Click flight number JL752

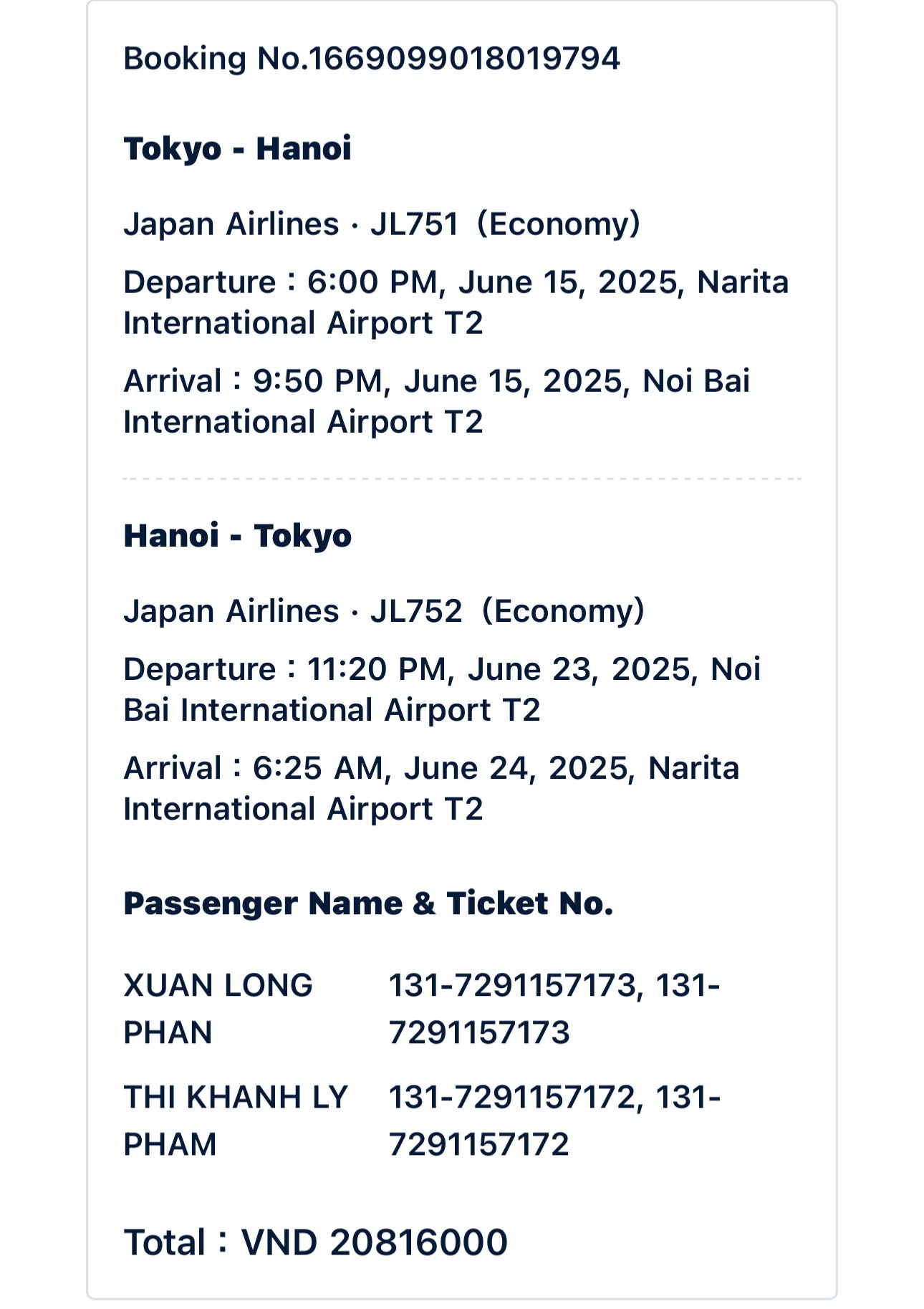[x=416, y=611]
